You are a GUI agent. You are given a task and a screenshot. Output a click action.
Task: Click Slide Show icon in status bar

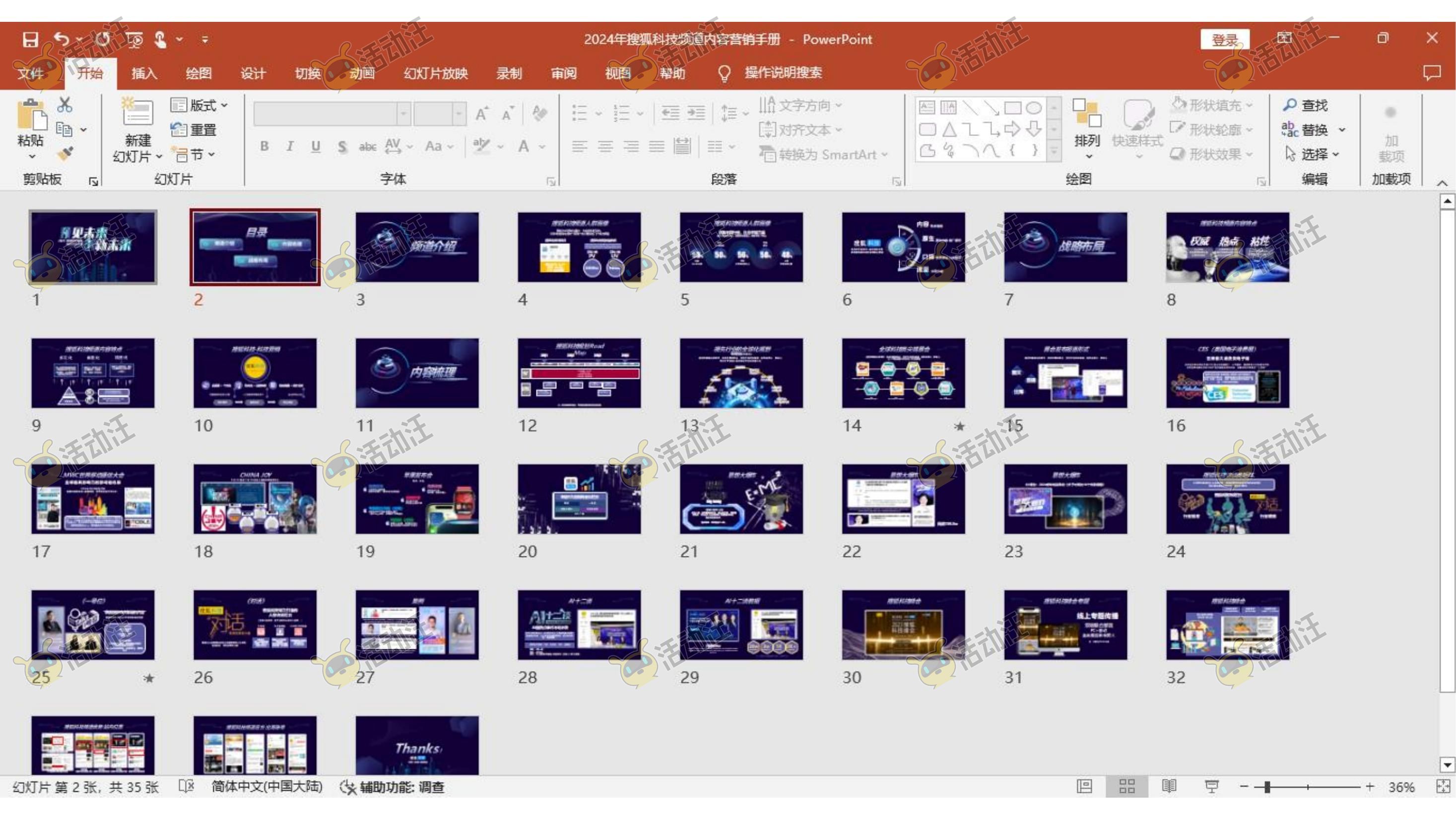tap(1211, 786)
